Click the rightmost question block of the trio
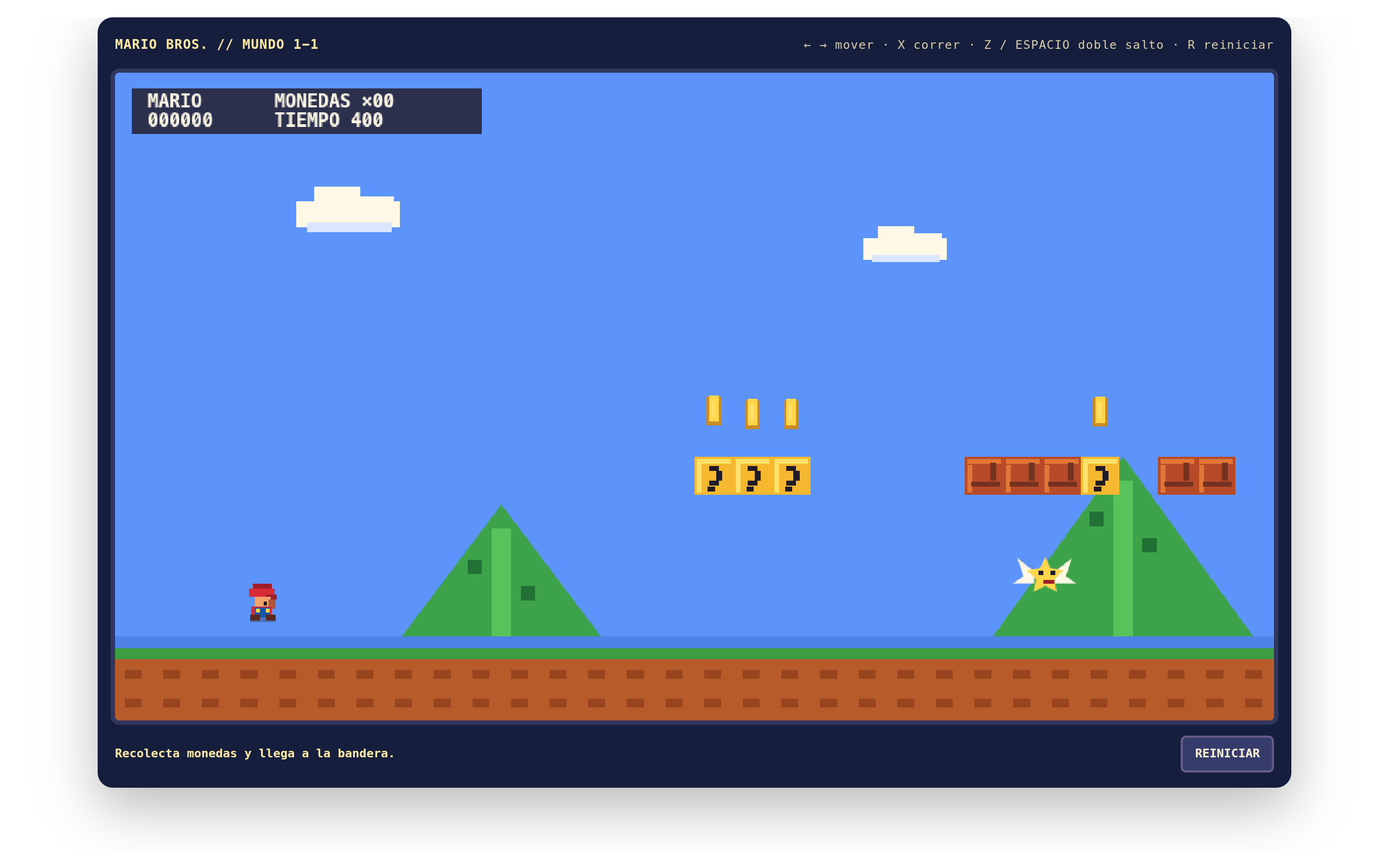1389x868 pixels. coord(791,475)
